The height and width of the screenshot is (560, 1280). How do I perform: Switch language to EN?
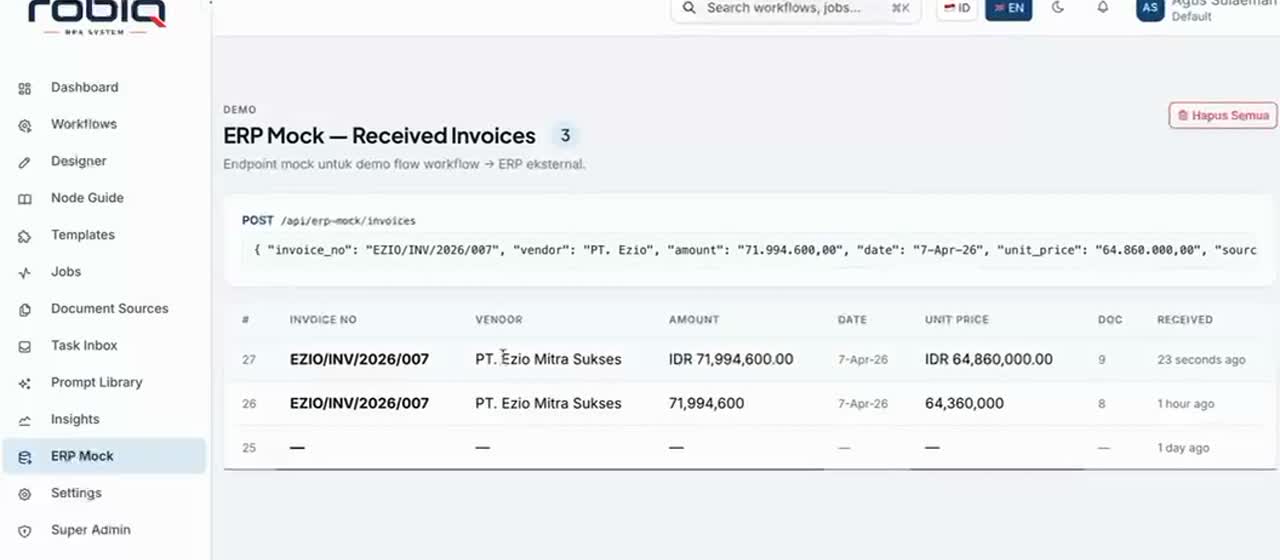click(1008, 8)
